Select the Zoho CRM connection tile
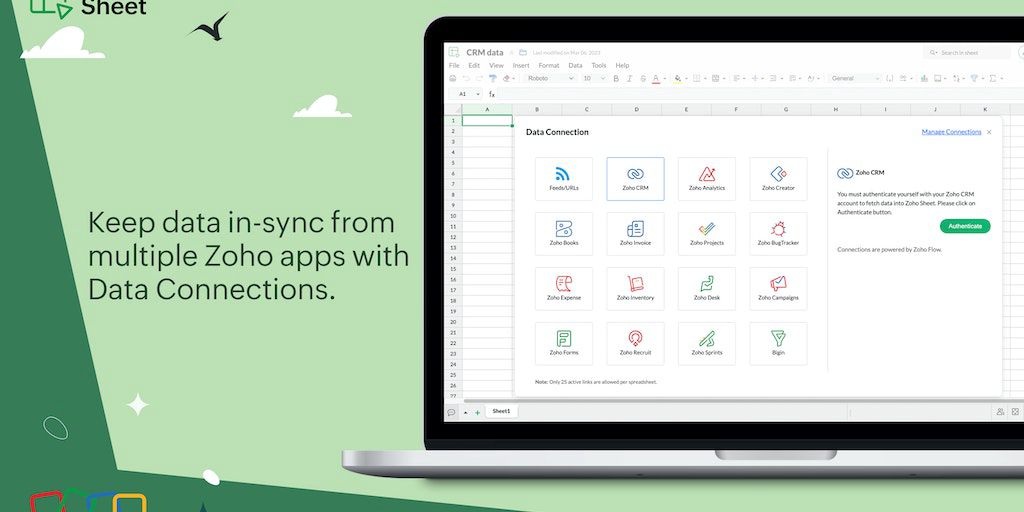Image resolution: width=1024 pixels, height=512 pixels. 635,178
